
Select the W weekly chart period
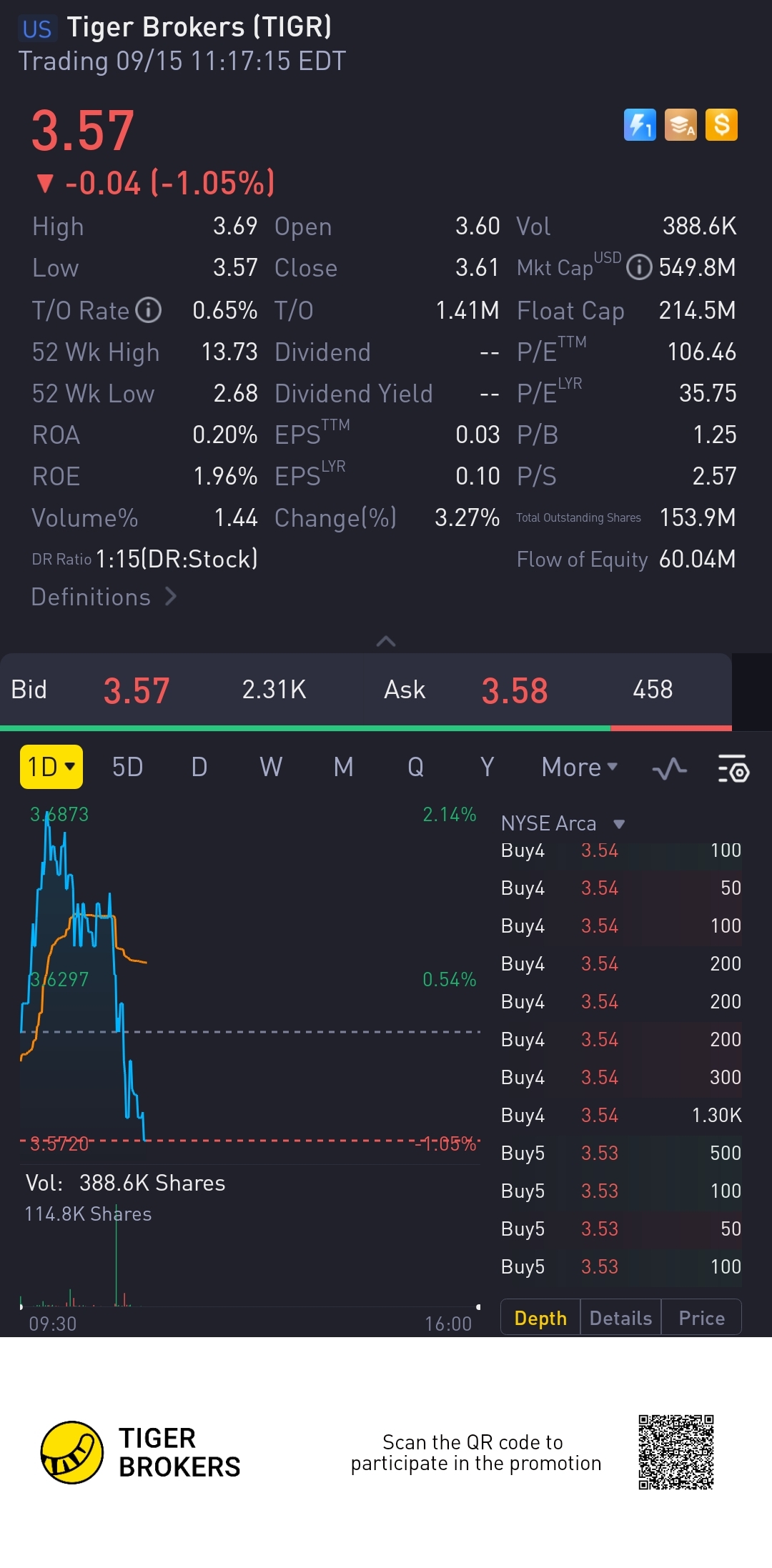click(271, 767)
